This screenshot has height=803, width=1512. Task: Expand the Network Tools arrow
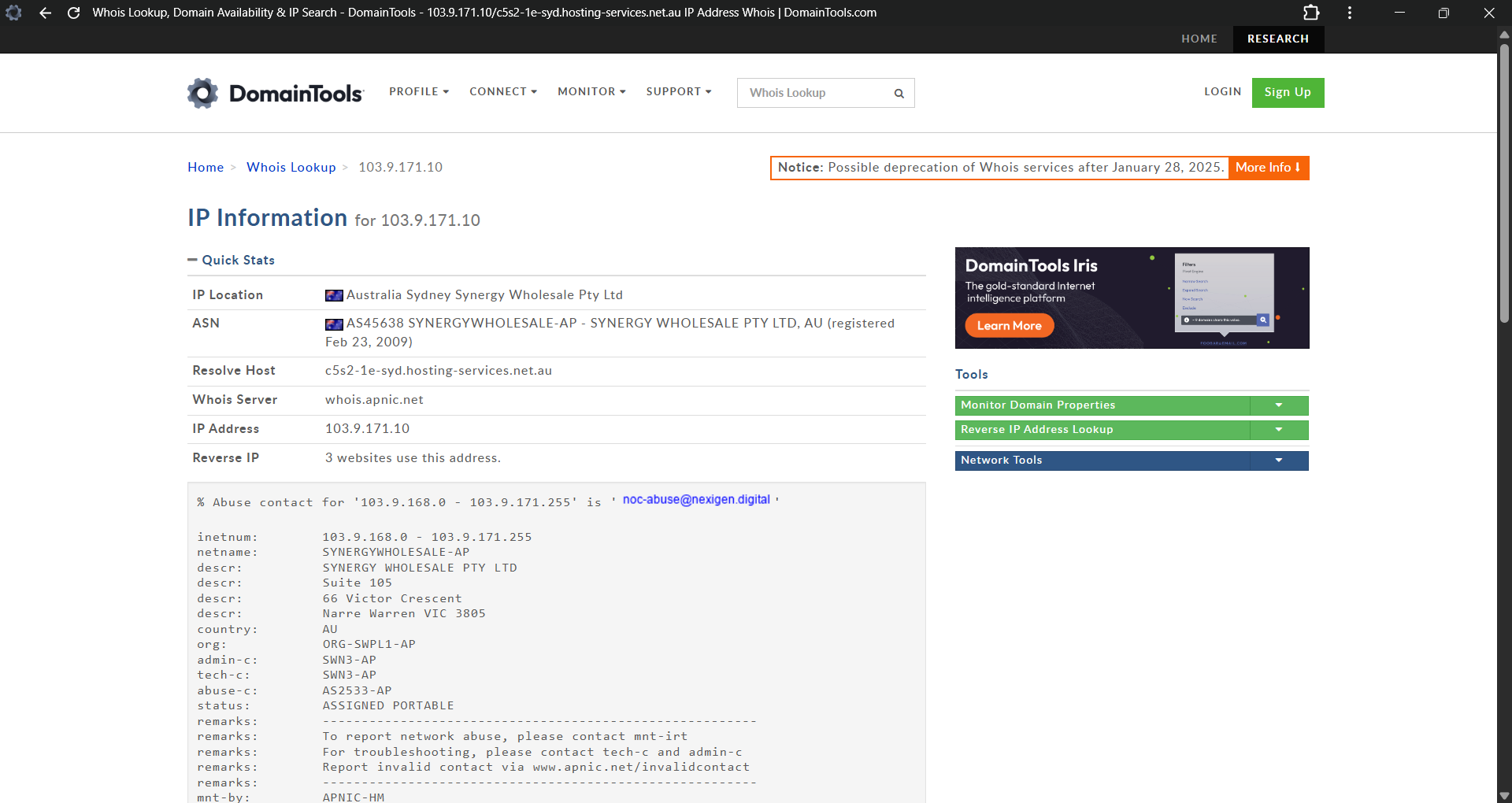(1279, 461)
